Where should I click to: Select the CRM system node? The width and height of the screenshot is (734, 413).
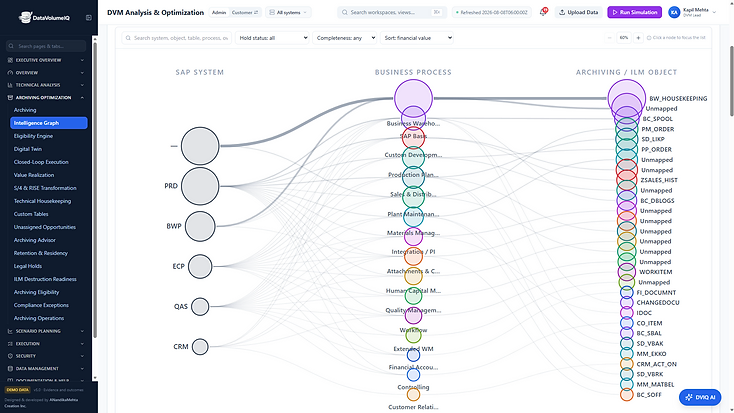200,347
